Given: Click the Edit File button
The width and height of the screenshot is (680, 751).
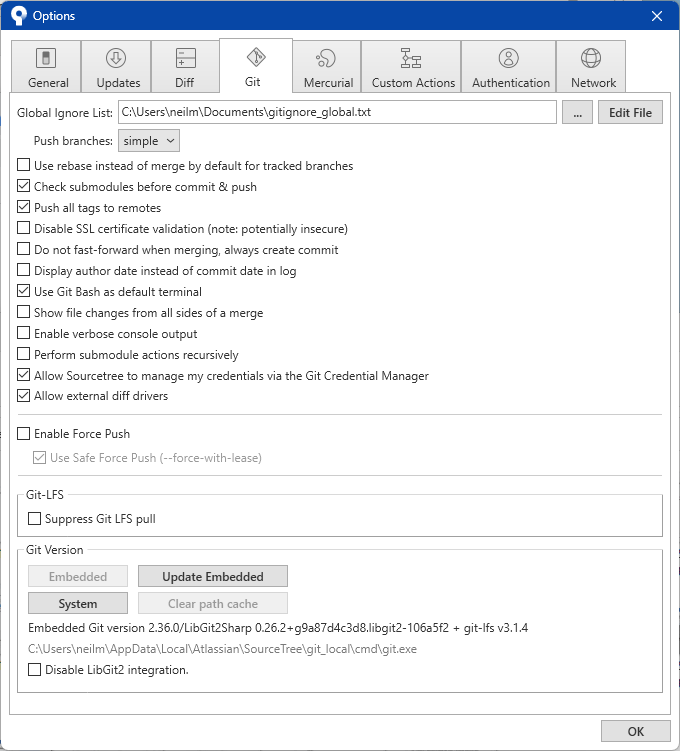Looking at the screenshot, I should click(x=630, y=113).
